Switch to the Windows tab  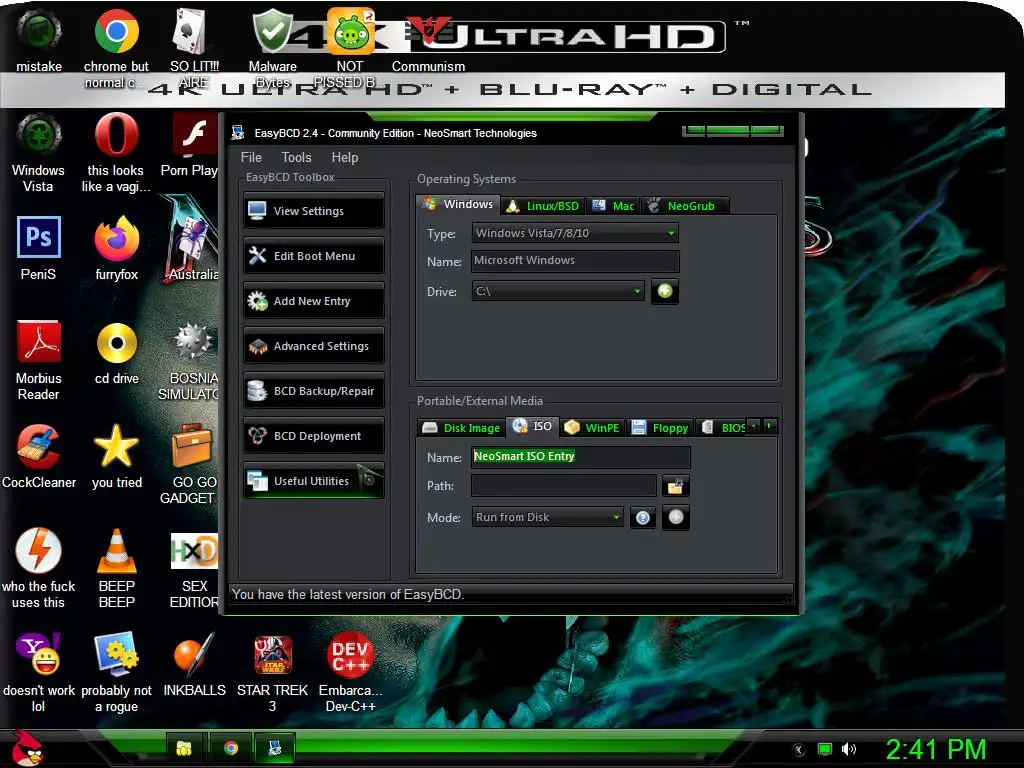coord(458,204)
